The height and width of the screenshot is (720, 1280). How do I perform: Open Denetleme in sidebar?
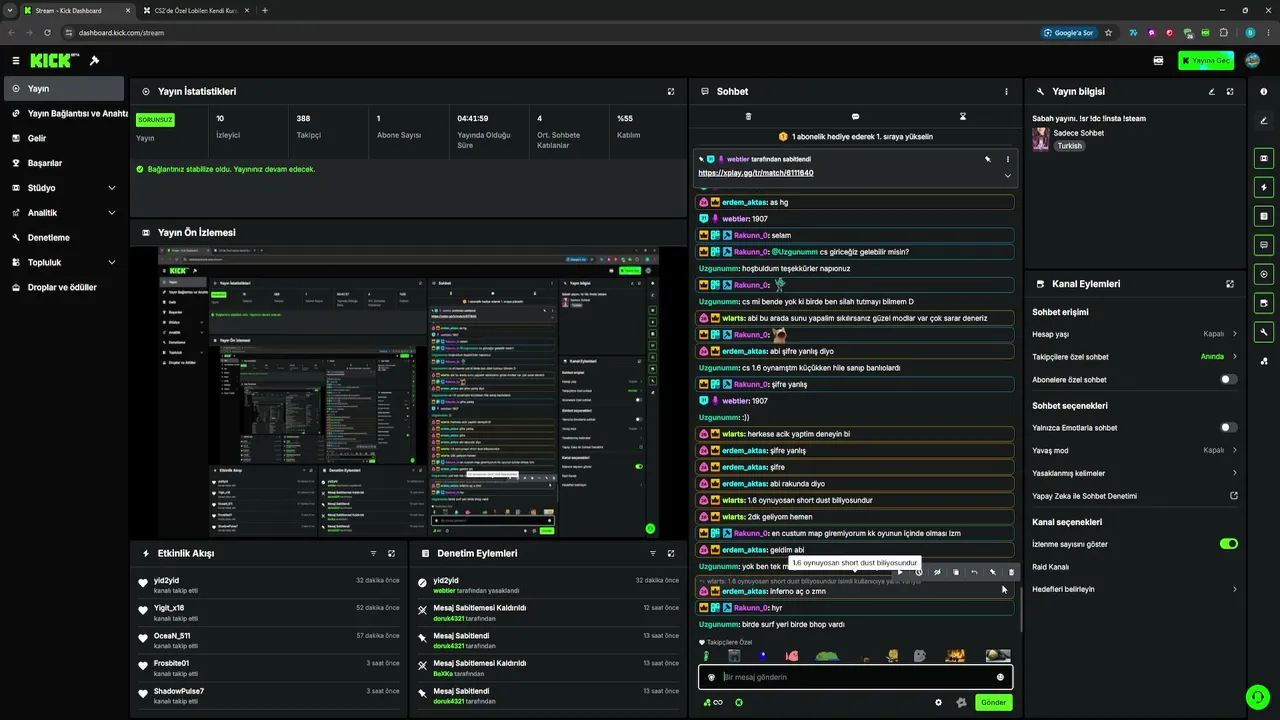pyautogui.click(x=65, y=238)
